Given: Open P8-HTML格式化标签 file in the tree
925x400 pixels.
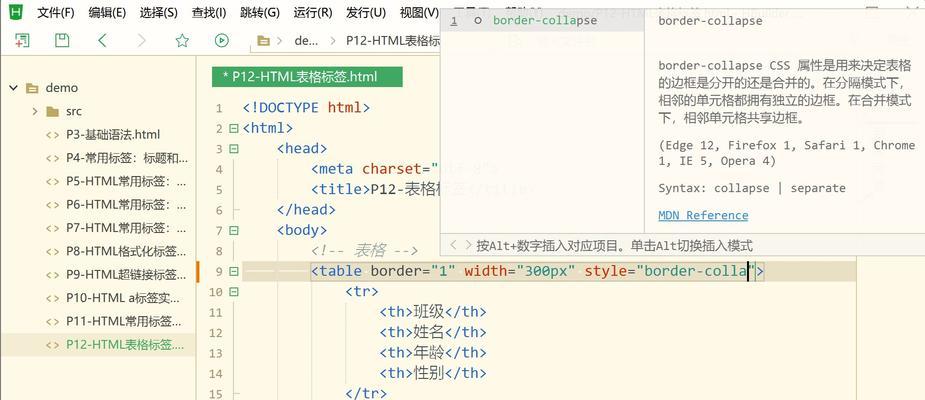Looking at the screenshot, I should (x=127, y=251).
